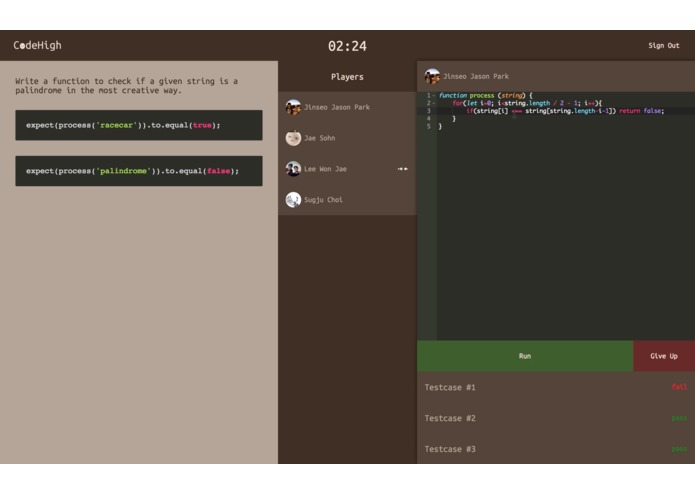Select player Jae Sohn

(347, 138)
